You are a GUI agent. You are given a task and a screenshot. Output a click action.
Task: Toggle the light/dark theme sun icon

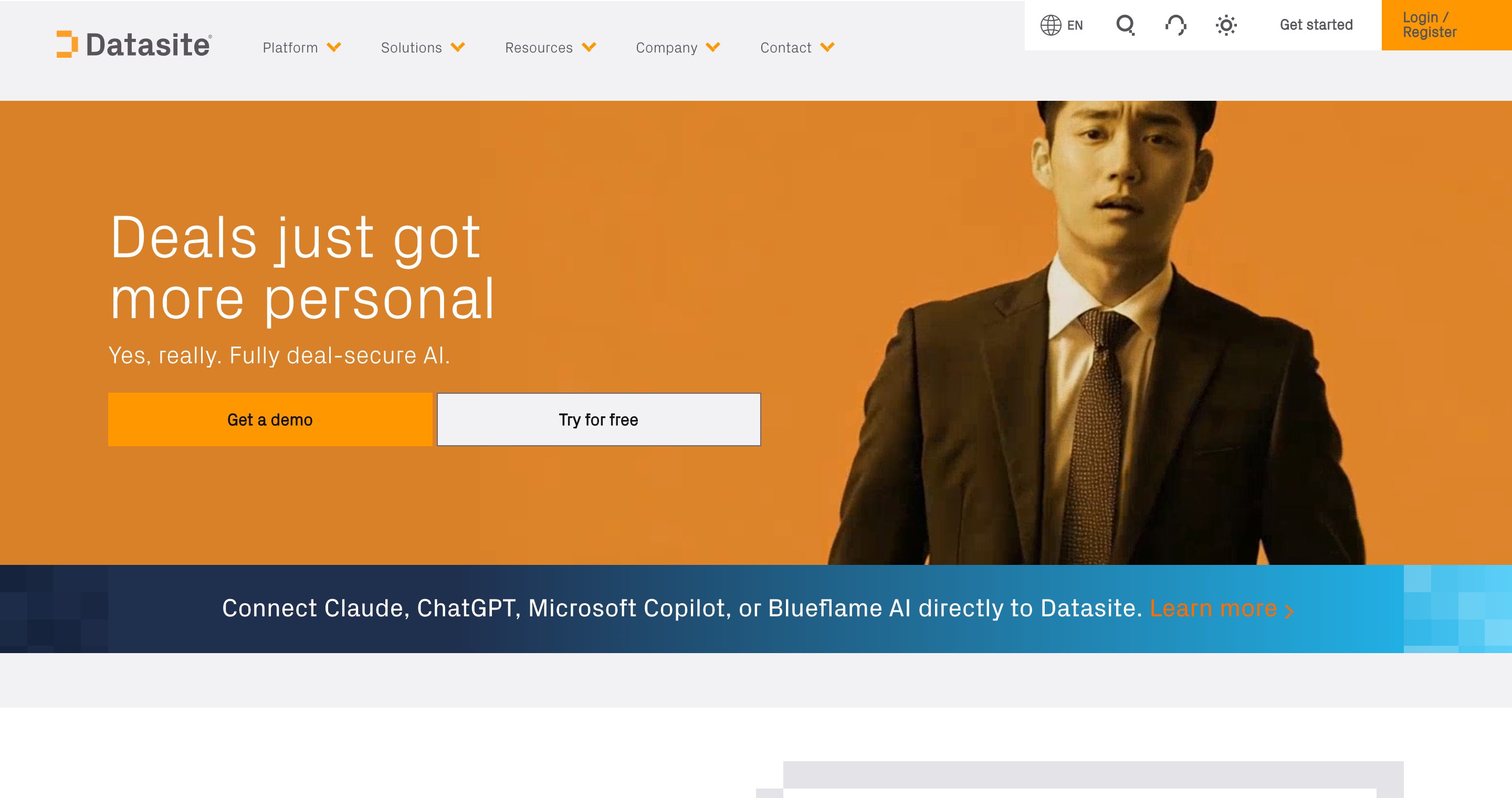pyautogui.click(x=1226, y=25)
